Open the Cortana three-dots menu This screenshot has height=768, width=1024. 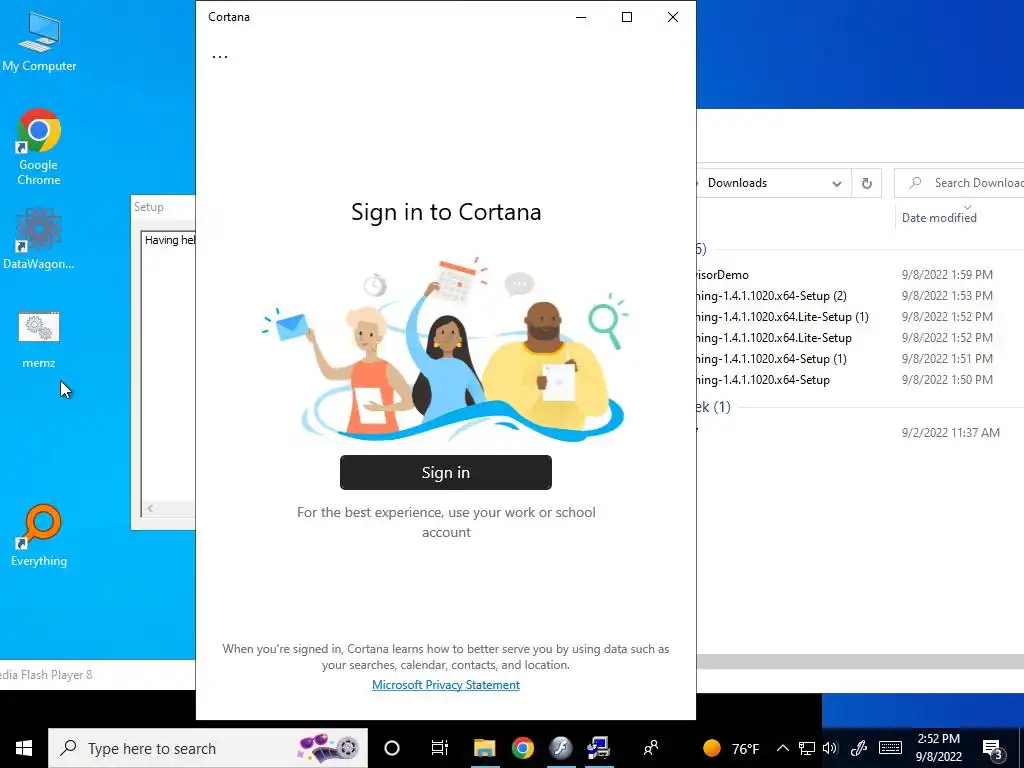tap(220, 56)
